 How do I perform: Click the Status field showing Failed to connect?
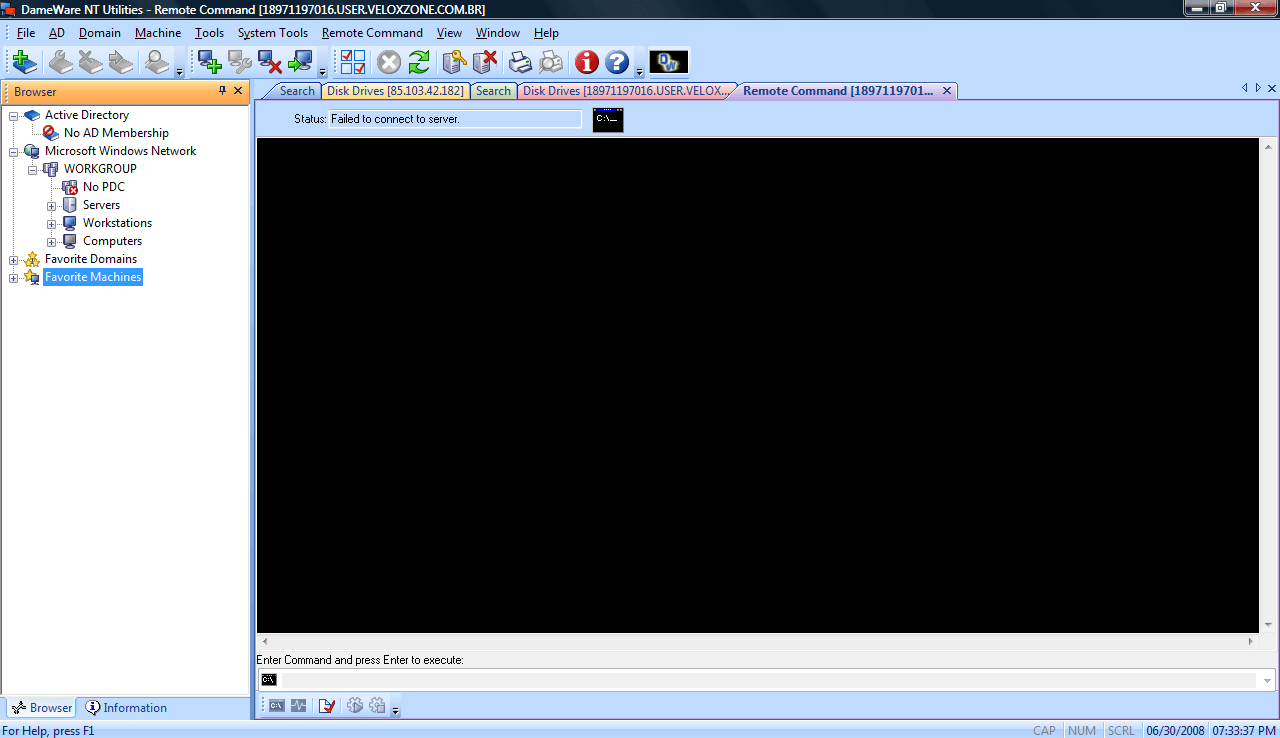(455, 119)
